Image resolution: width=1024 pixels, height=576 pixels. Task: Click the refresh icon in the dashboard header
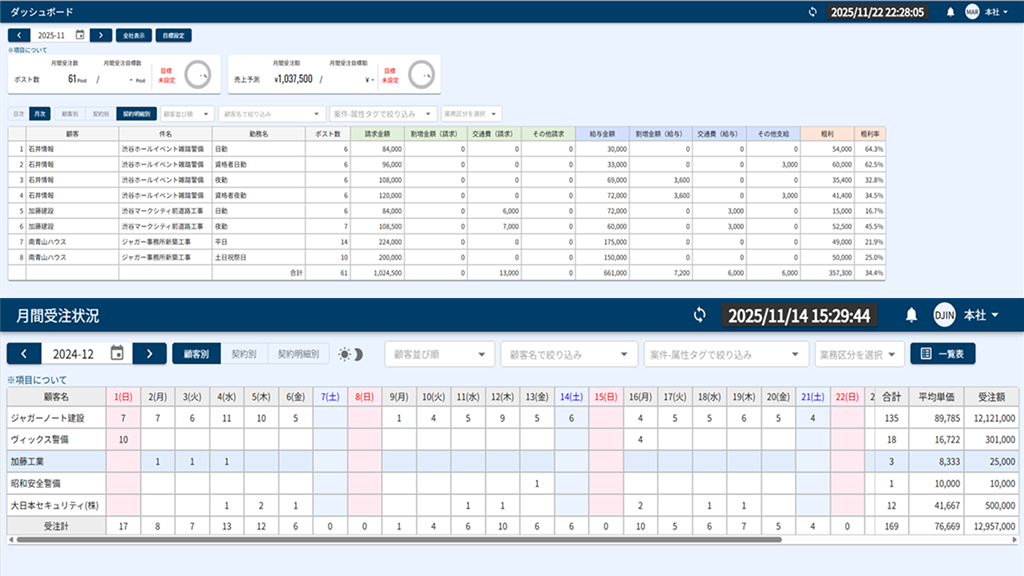pyautogui.click(x=812, y=12)
